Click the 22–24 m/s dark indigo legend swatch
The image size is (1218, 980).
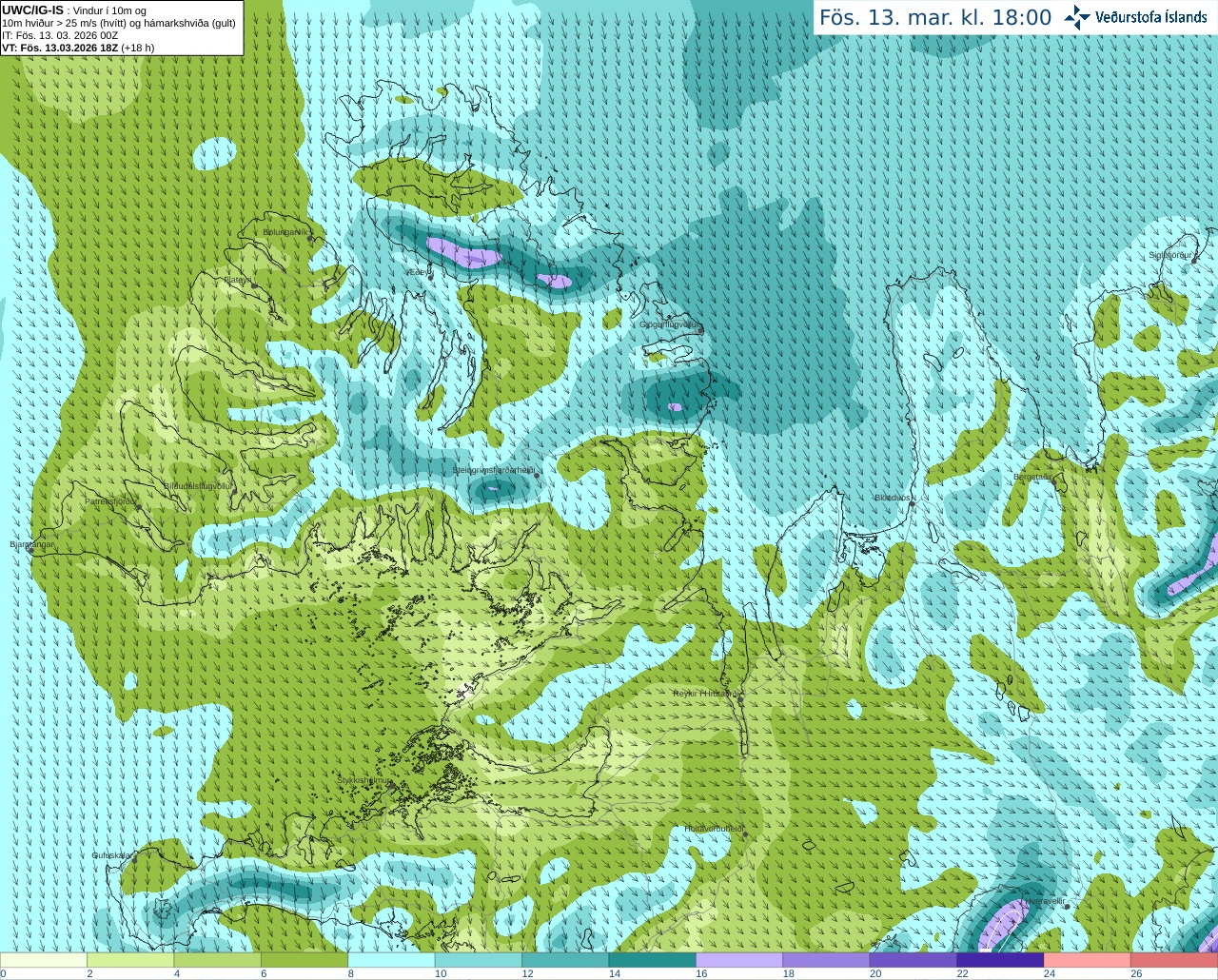(1000, 960)
